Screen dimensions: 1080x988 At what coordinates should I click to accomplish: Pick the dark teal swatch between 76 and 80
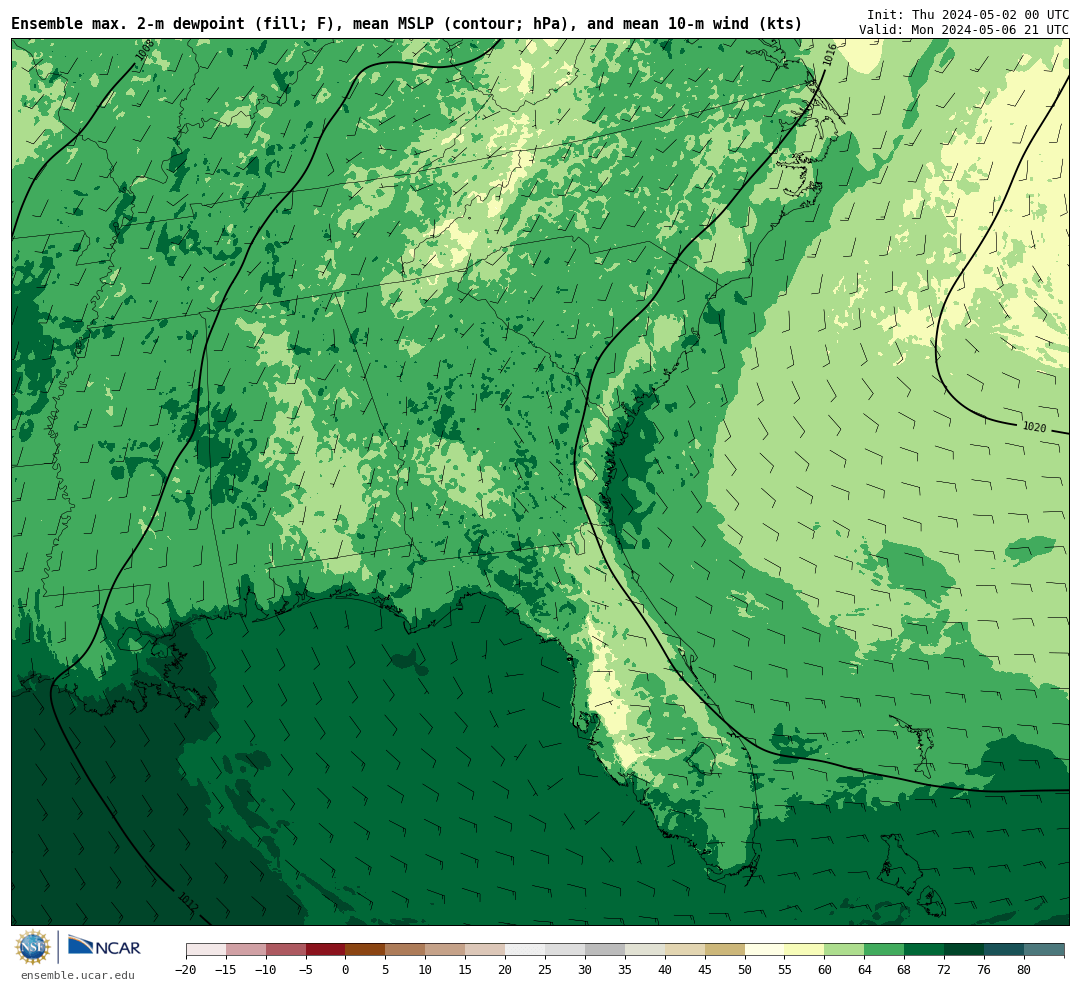[1005, 949]
